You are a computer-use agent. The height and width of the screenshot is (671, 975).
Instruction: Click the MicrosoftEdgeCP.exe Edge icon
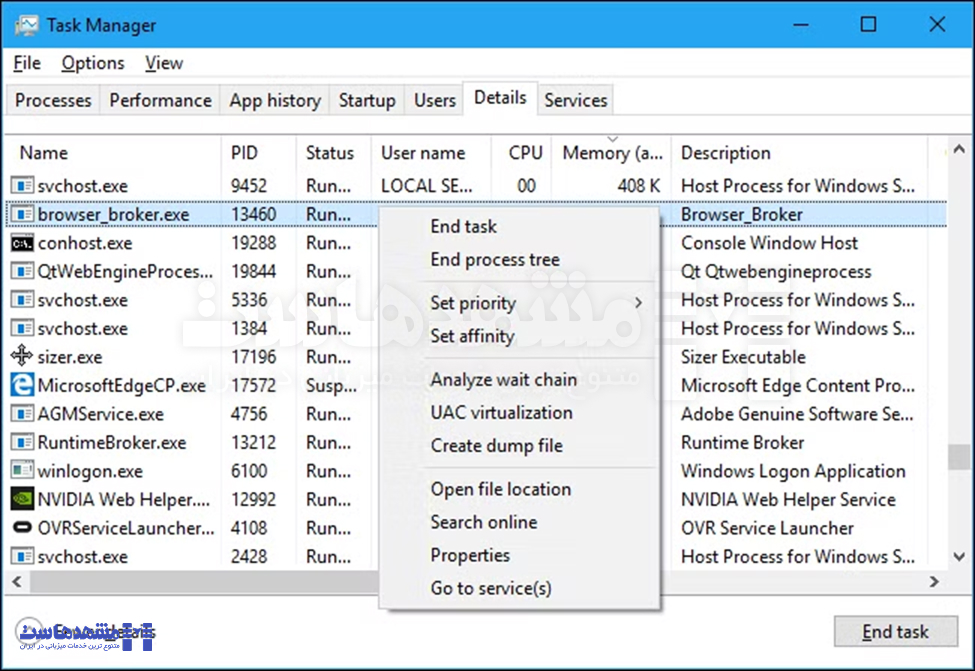coord(22,385)
